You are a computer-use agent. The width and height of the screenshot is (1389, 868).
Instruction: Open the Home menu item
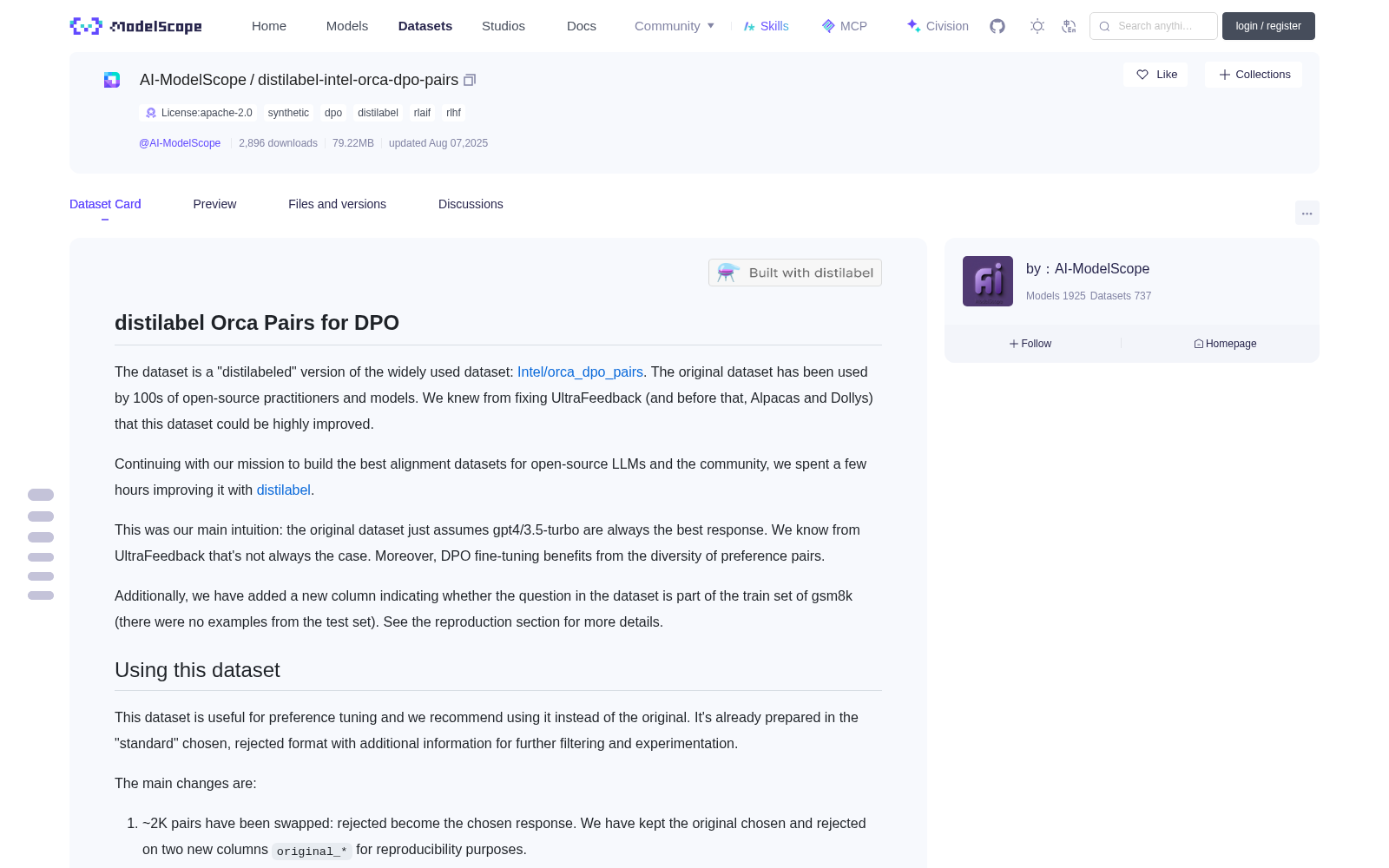coord(269,26)
